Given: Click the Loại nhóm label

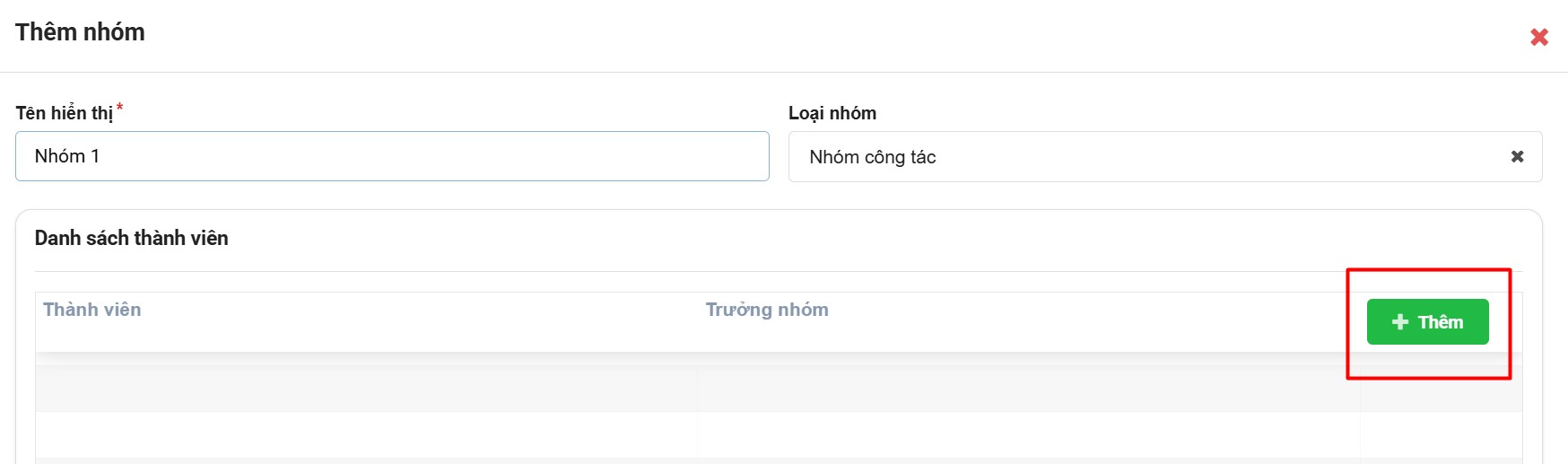Looking at the screenshot, I should pyautogui.click(x=832, y=113).
